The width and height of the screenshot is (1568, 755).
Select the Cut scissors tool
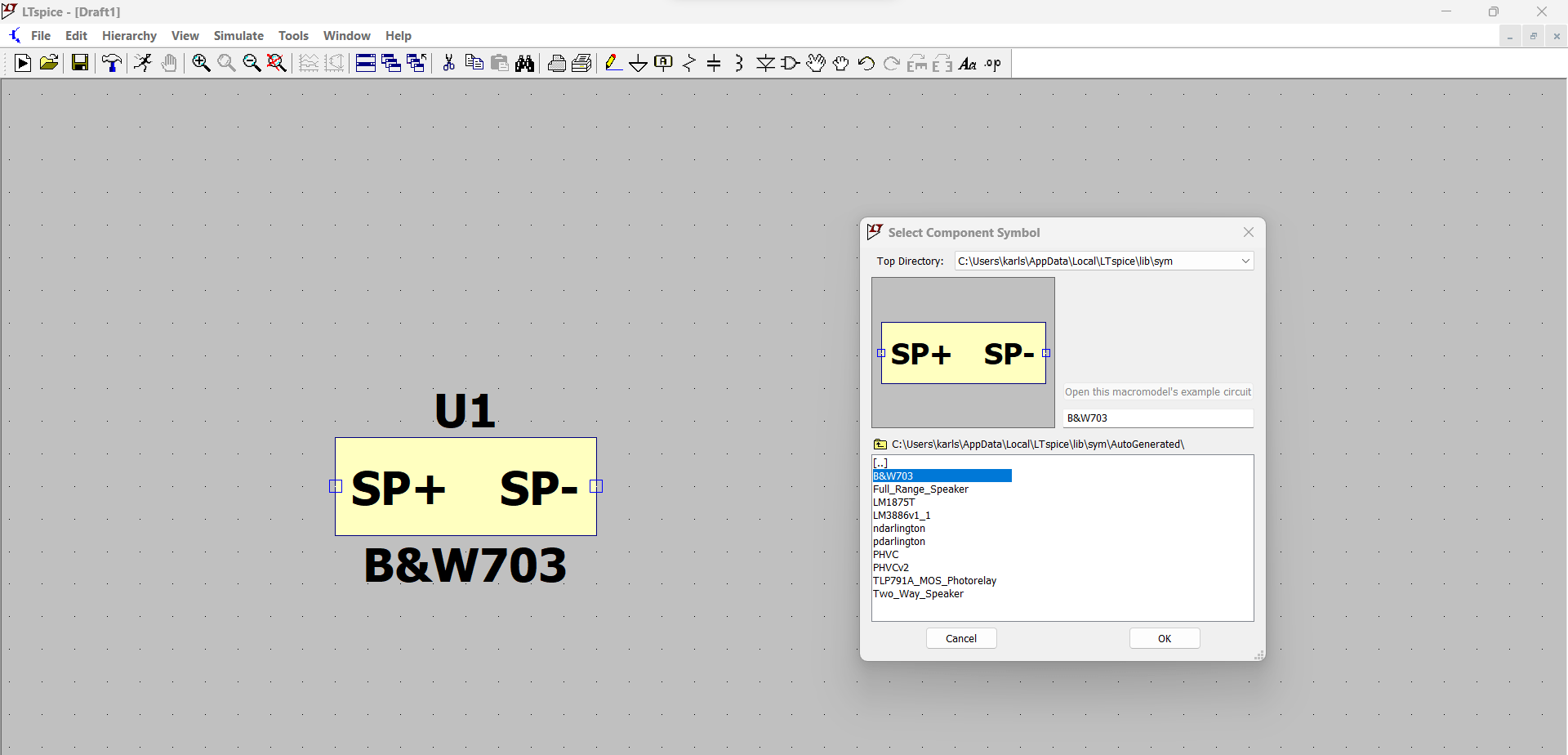(448, 63)
